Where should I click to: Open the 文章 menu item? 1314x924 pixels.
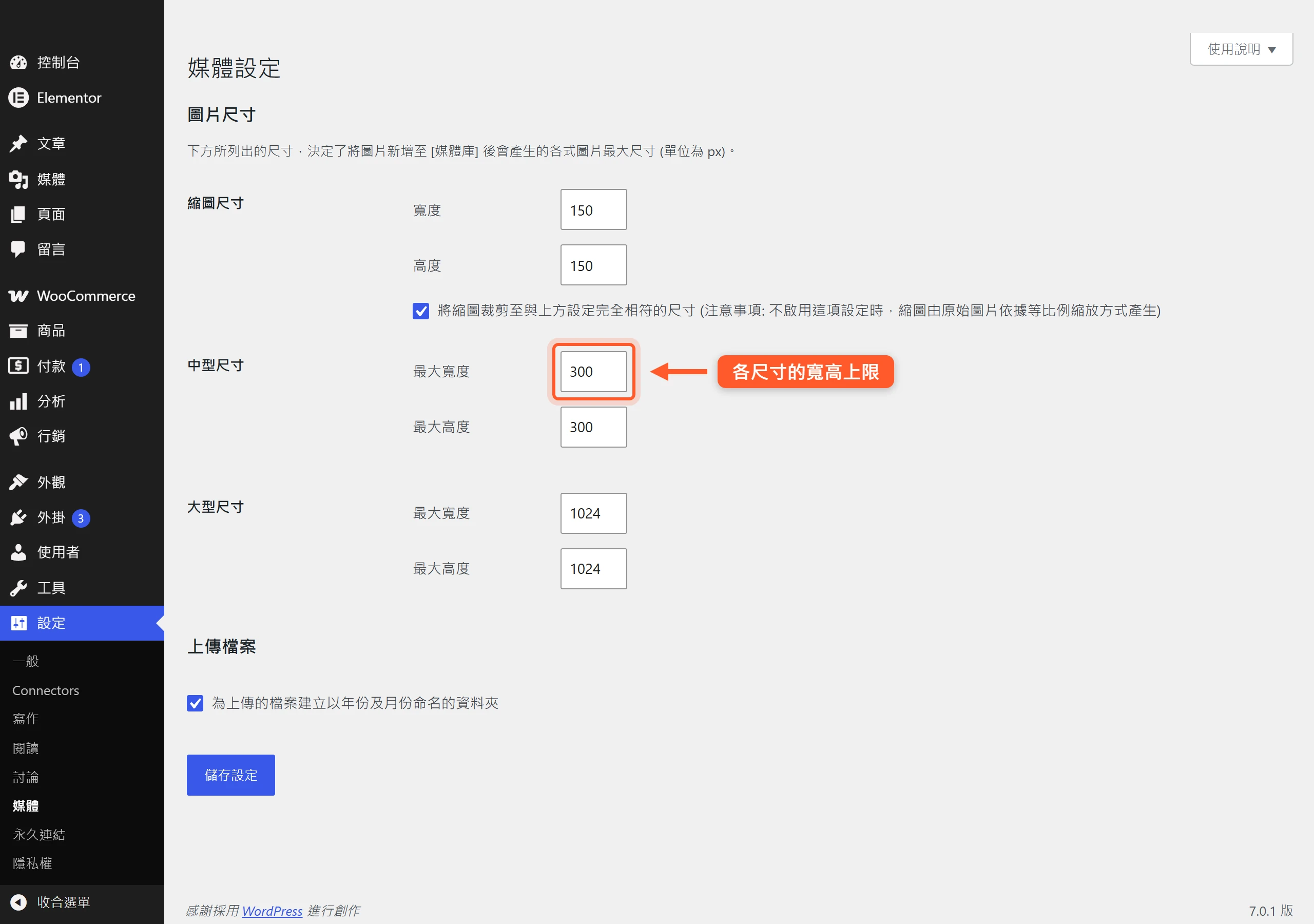click(82, 143)
